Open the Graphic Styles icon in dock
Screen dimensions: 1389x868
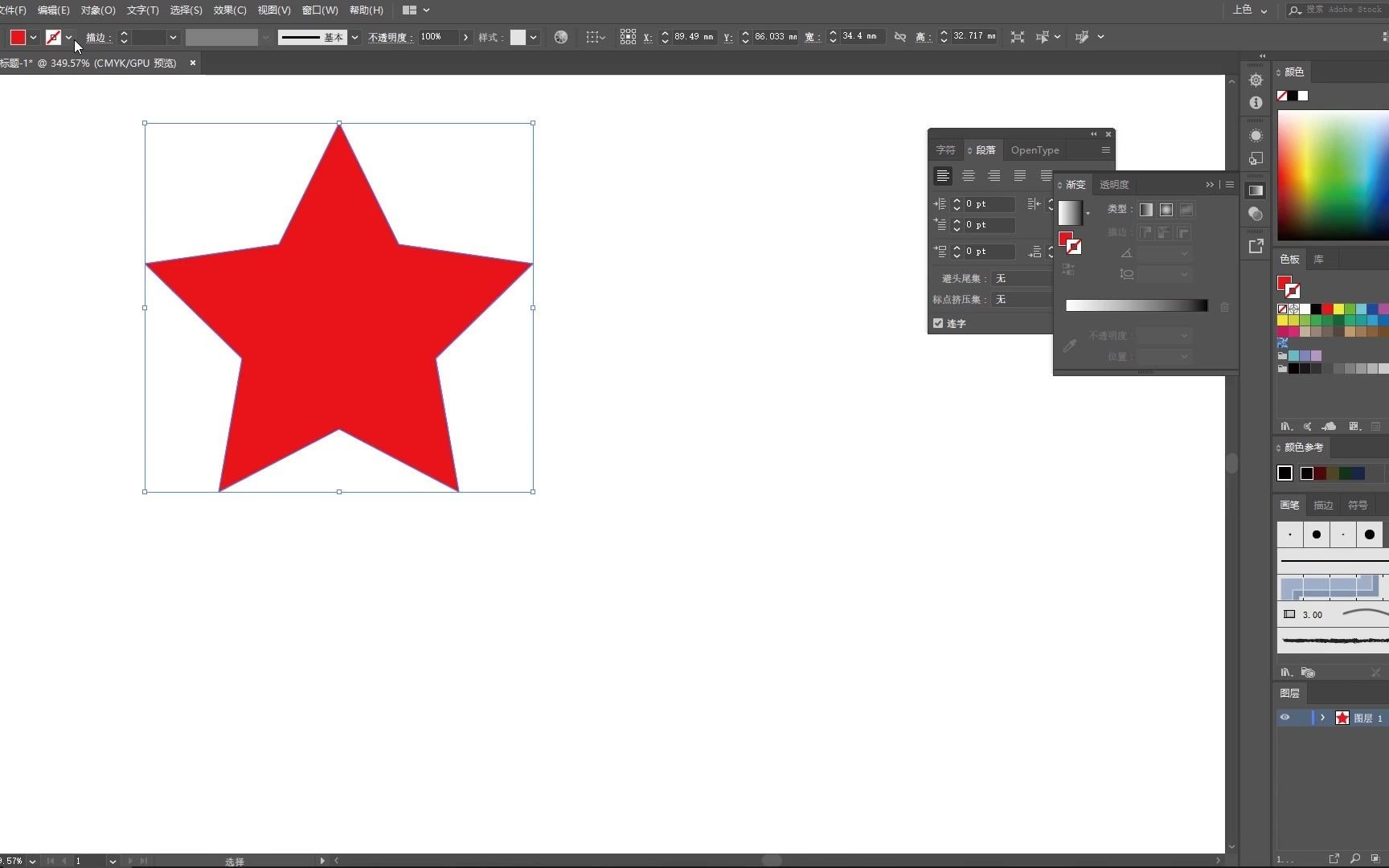coord(1256,158)
